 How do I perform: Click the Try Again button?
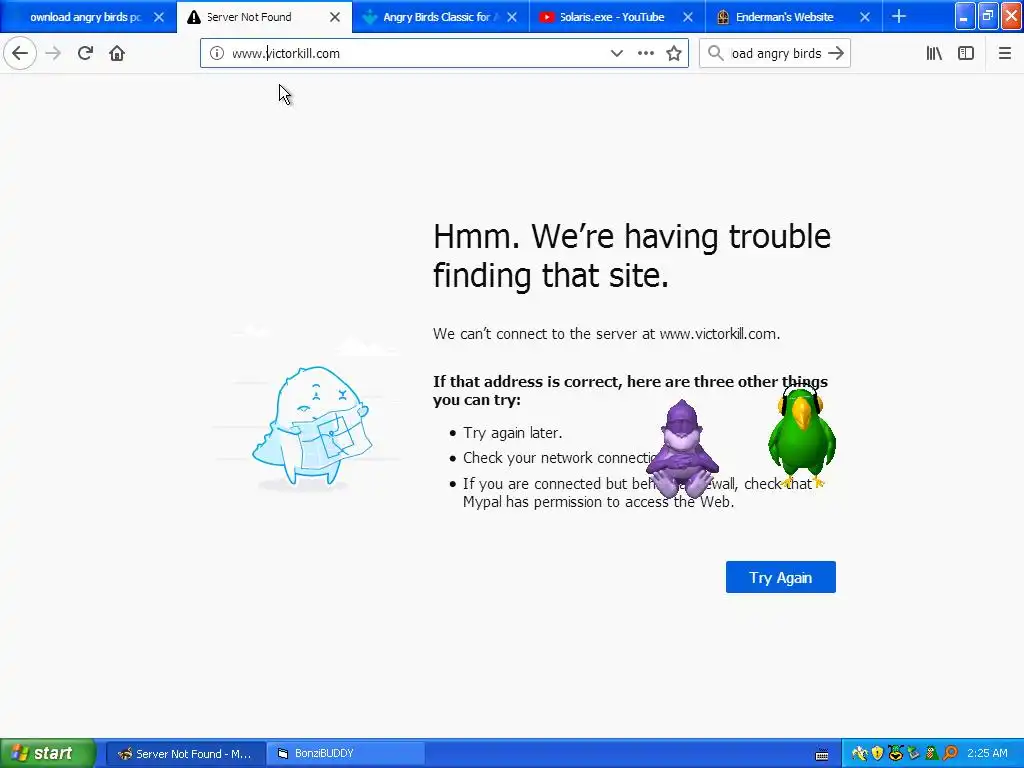point(780,577)
